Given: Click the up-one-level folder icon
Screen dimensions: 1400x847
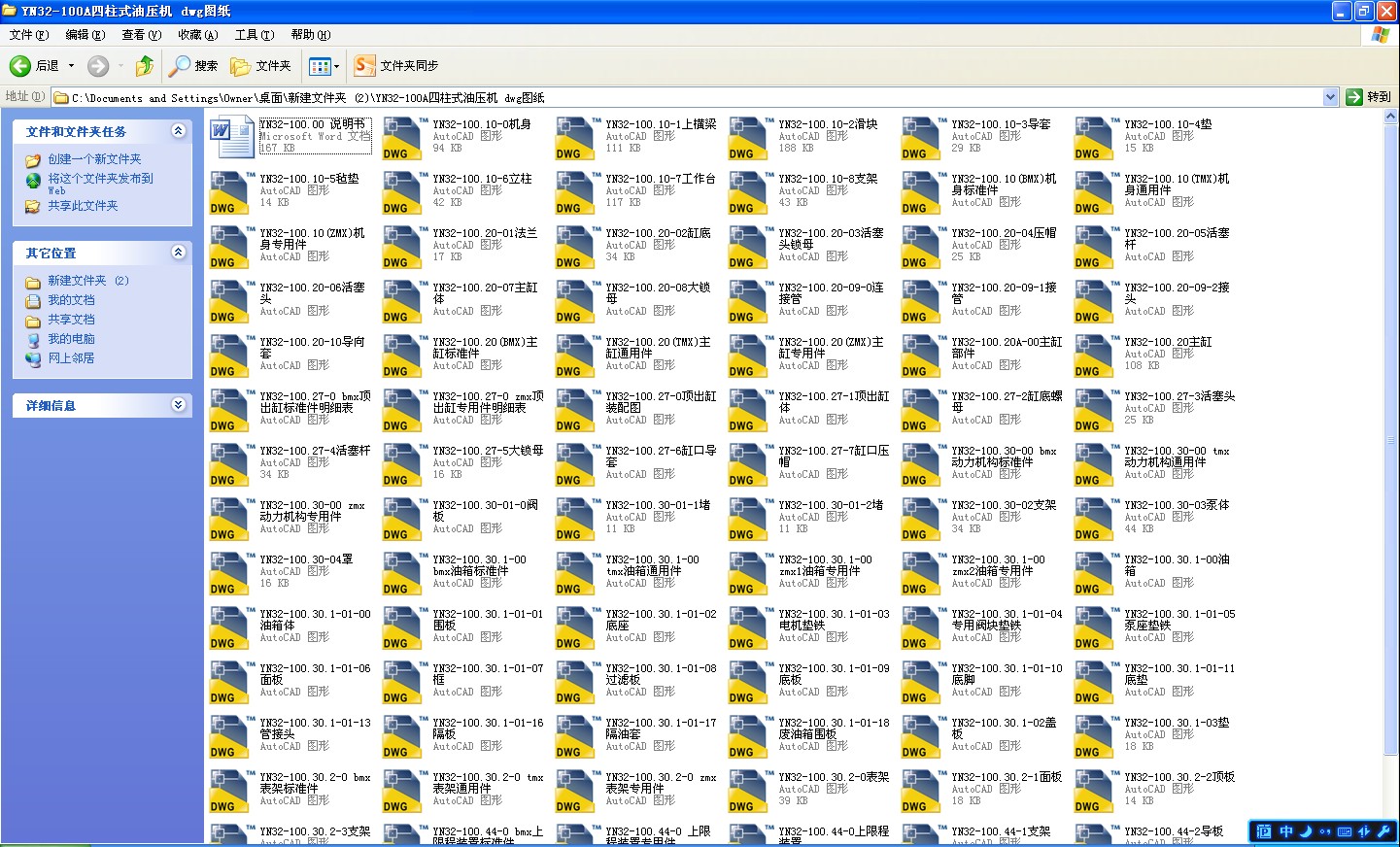Looking at the screenshot, I should (x=144, y=66).
